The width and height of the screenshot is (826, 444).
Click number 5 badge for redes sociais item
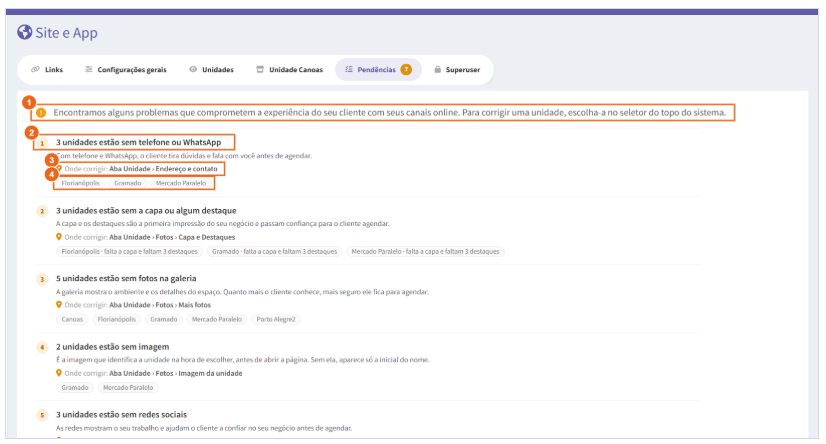pos(42,415)
